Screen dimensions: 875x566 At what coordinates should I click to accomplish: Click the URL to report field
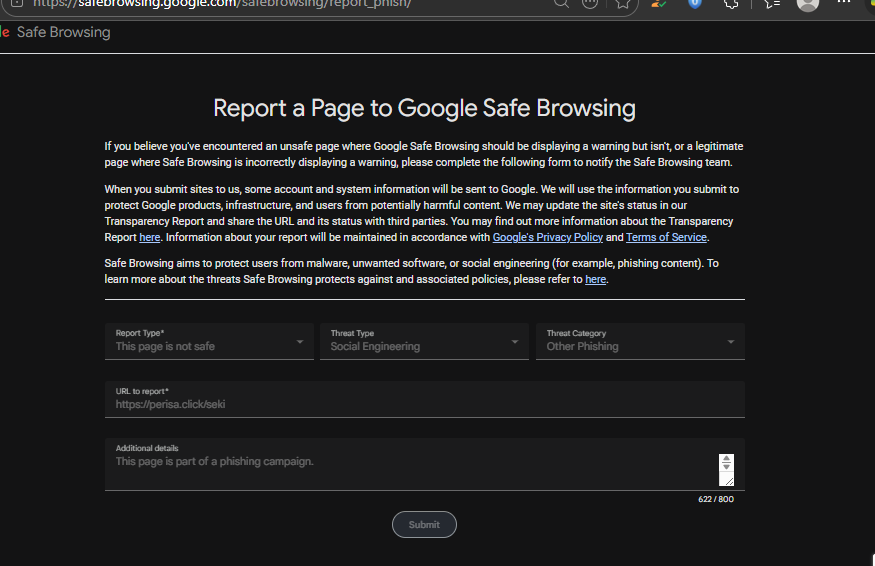click(425, 399)
